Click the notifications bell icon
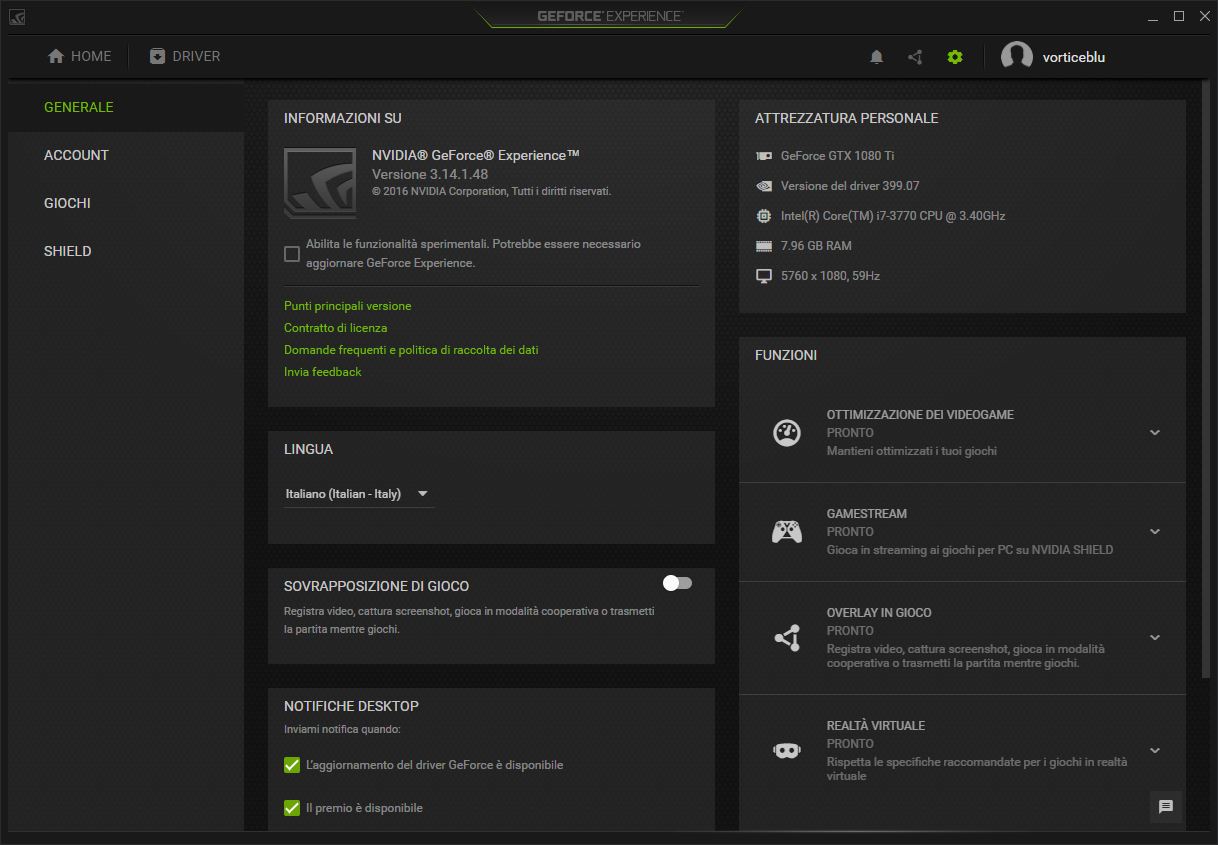 (x=876, y=57)
